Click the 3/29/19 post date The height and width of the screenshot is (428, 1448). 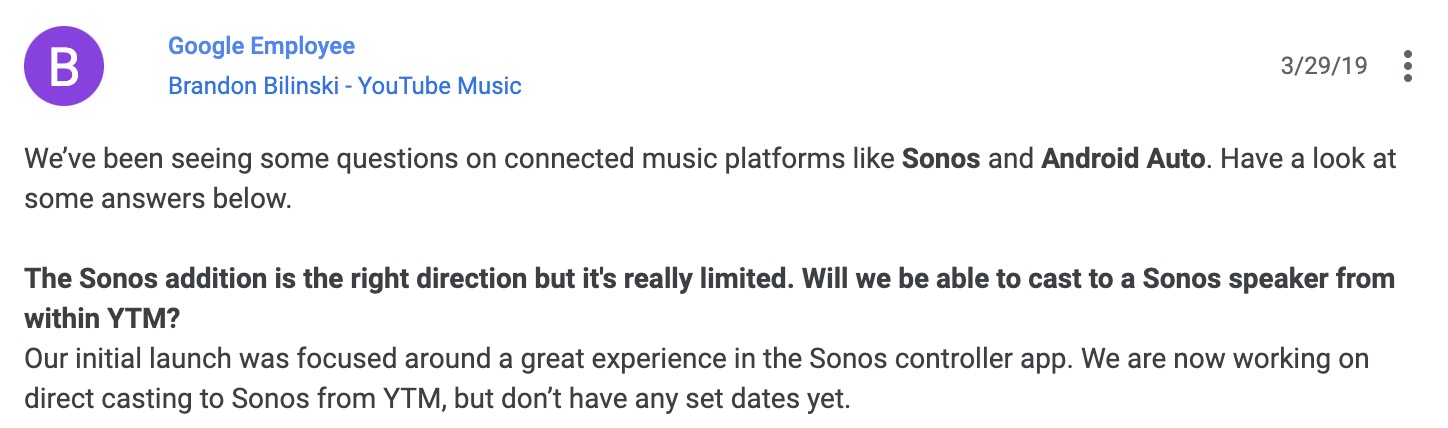coord(1323,66)
